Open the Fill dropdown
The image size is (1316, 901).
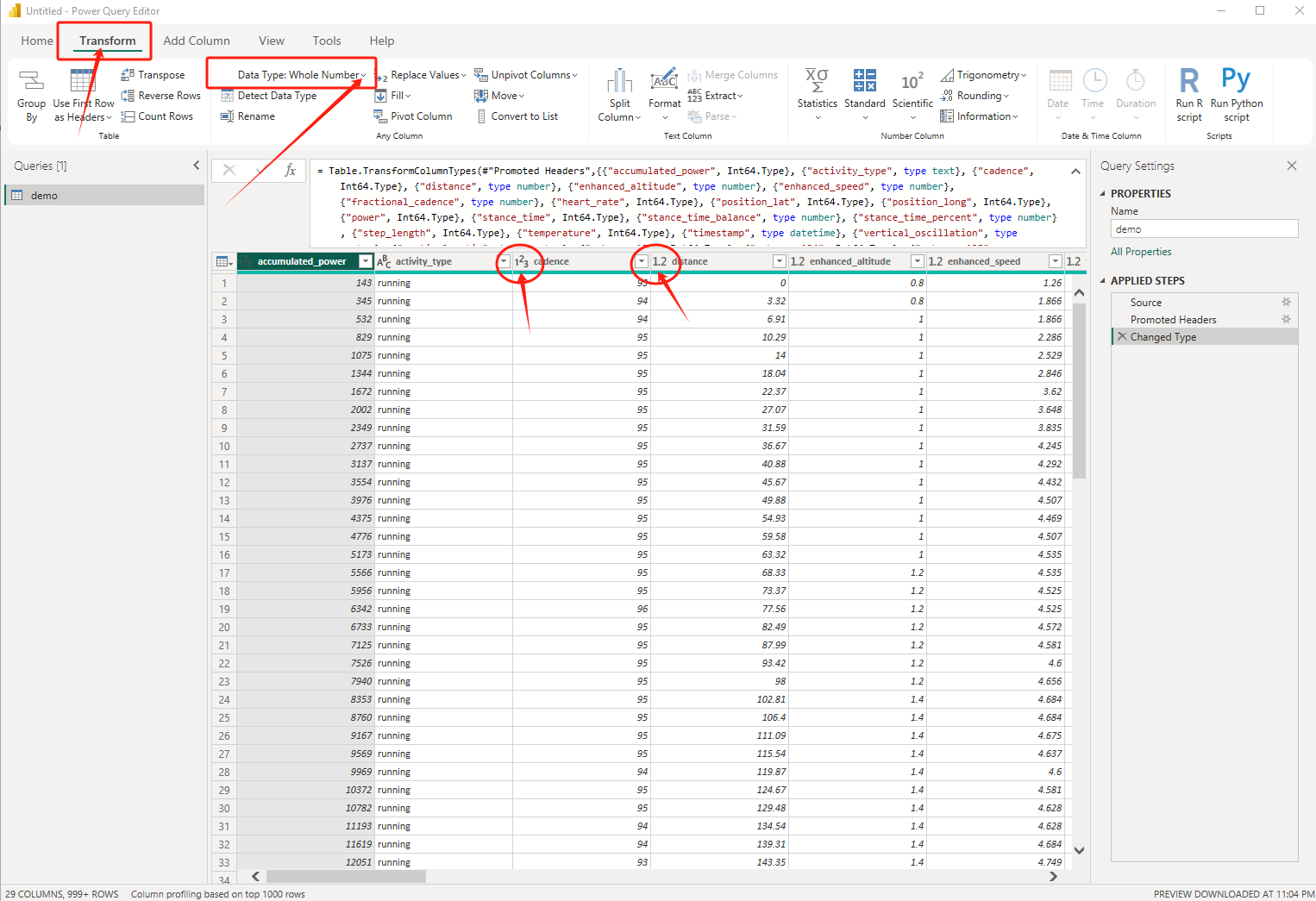393,96
